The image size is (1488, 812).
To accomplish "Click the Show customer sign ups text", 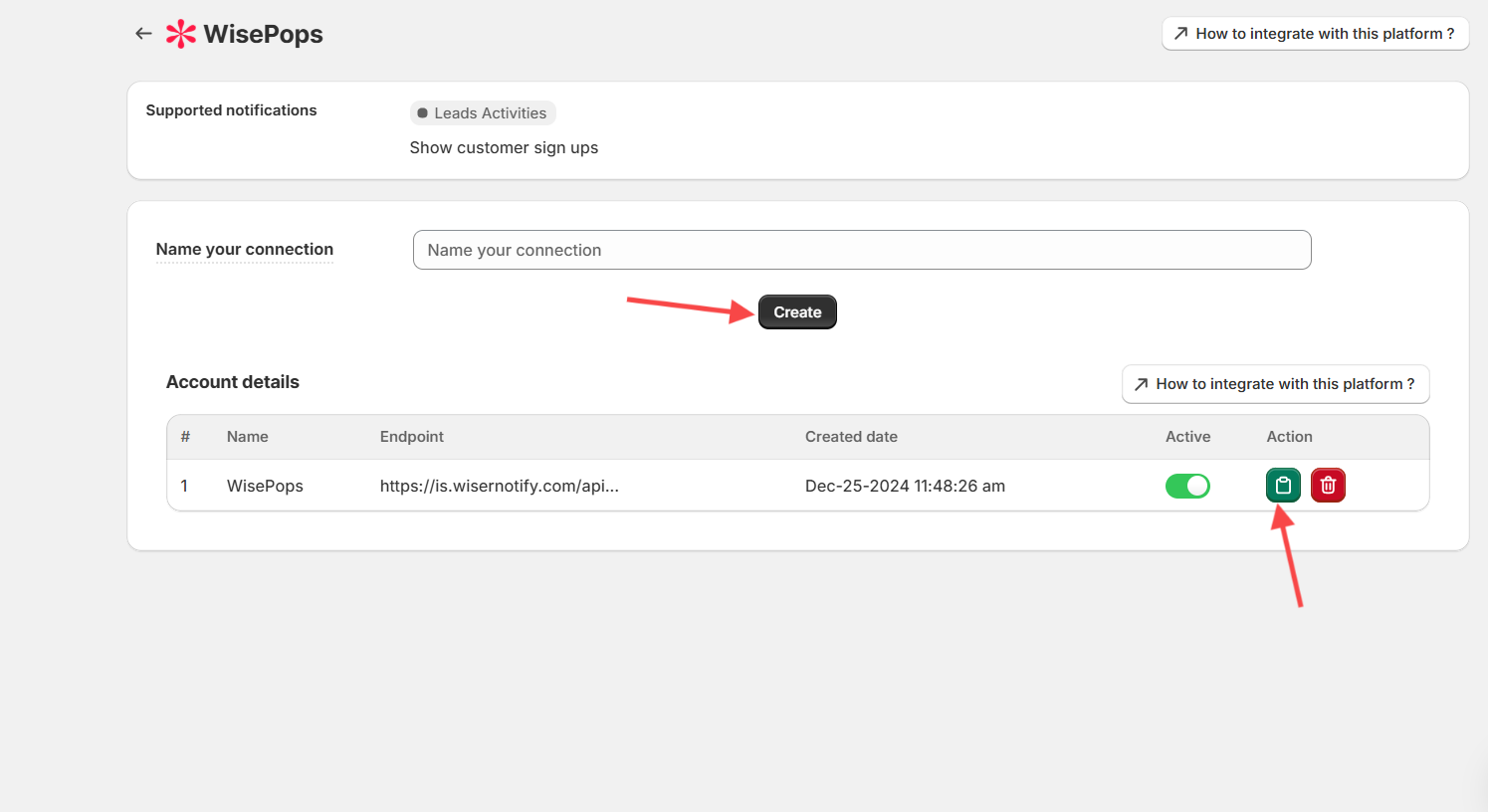I will (504, 147).
